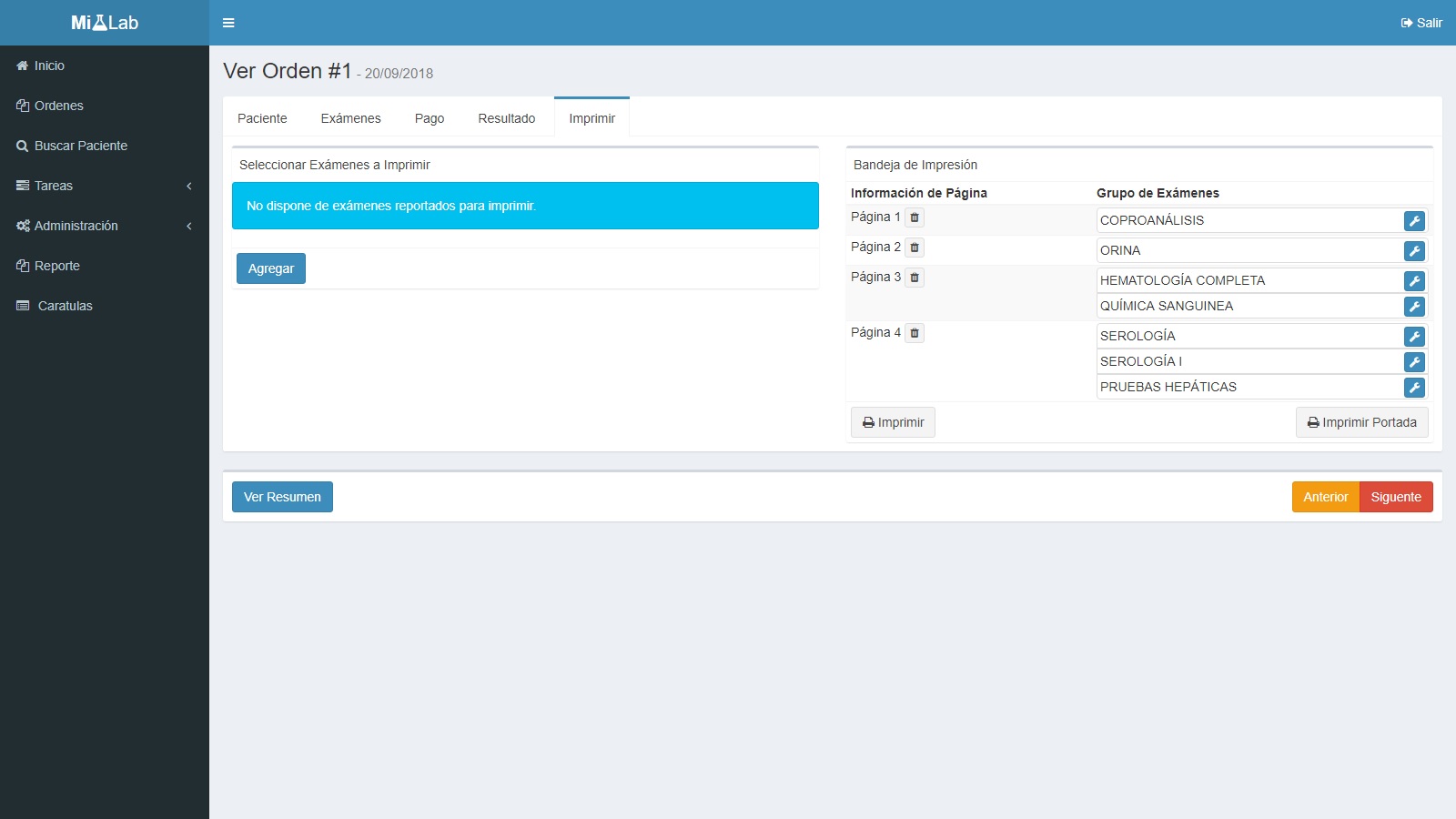This screenshot has width=1456, height=819.
Task: Click the wrench icon for COPROANÁLISIS
Action: [x=1414, y=220]
